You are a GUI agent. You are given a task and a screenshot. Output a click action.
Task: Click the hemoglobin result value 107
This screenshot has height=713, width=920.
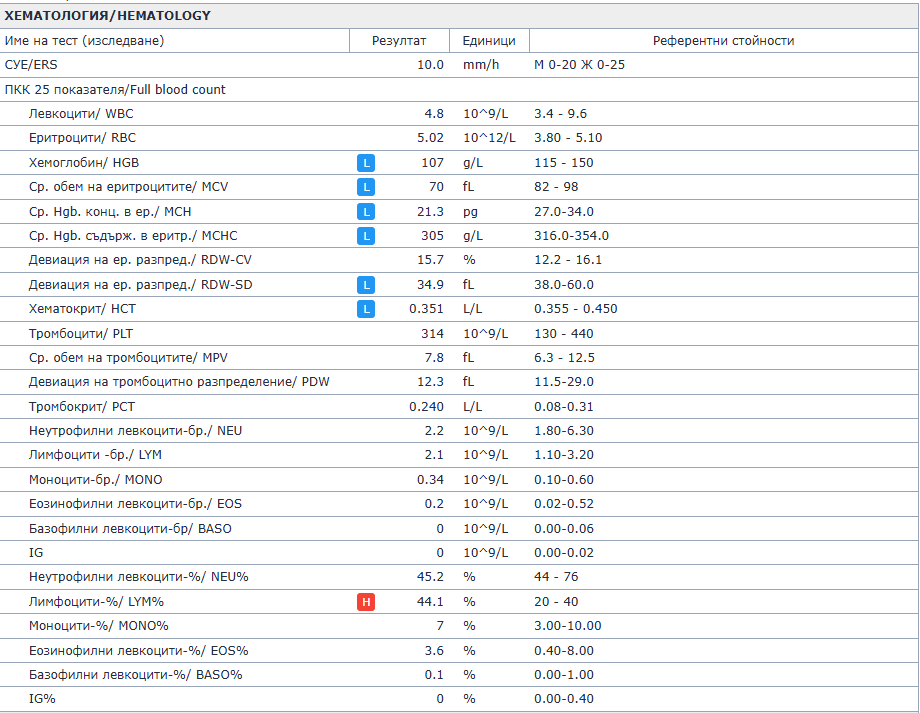433,163
